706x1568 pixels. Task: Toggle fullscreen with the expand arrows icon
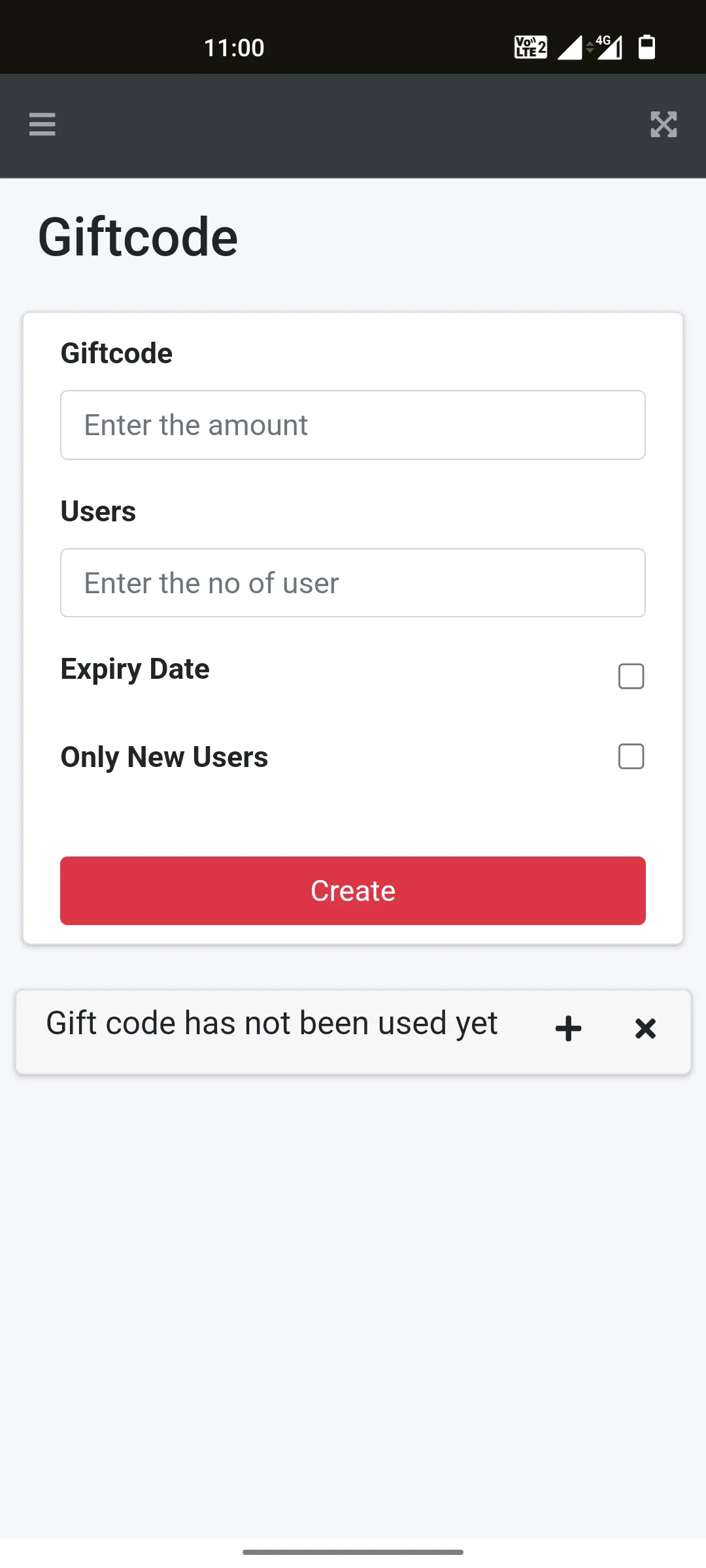click(x=664, y=124)
